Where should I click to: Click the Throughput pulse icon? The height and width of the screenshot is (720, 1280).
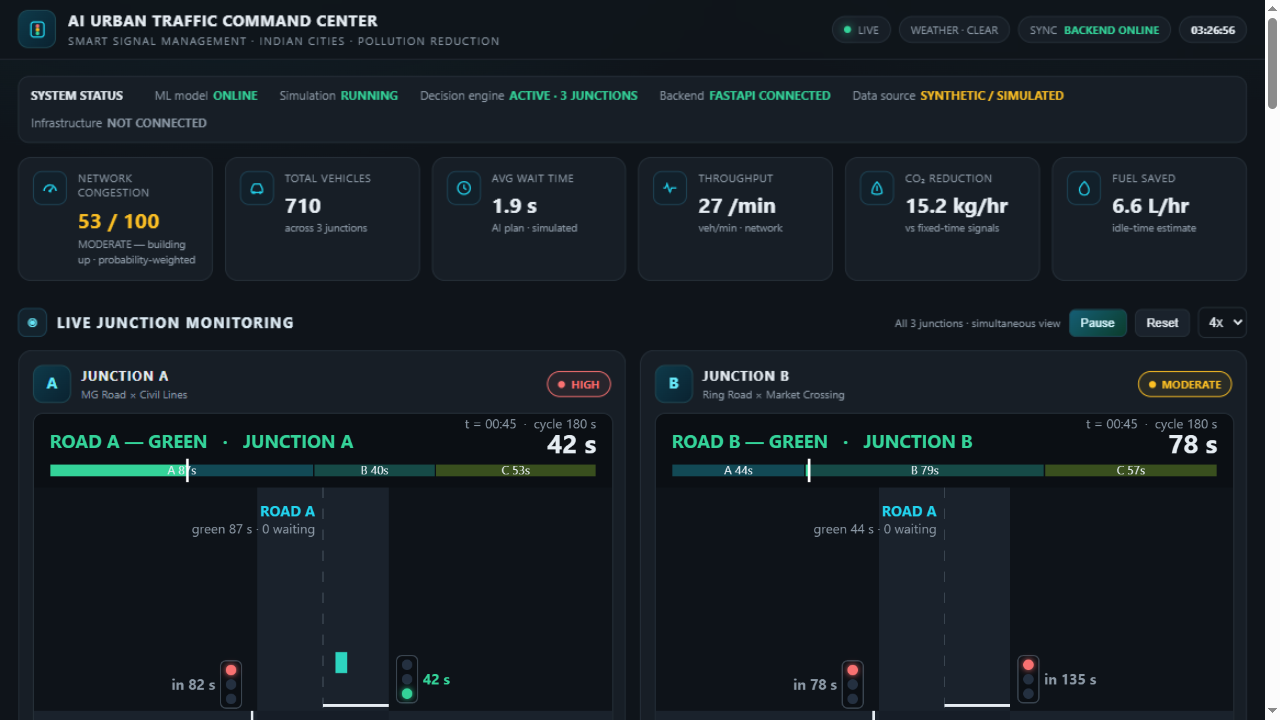click(670, 188)
